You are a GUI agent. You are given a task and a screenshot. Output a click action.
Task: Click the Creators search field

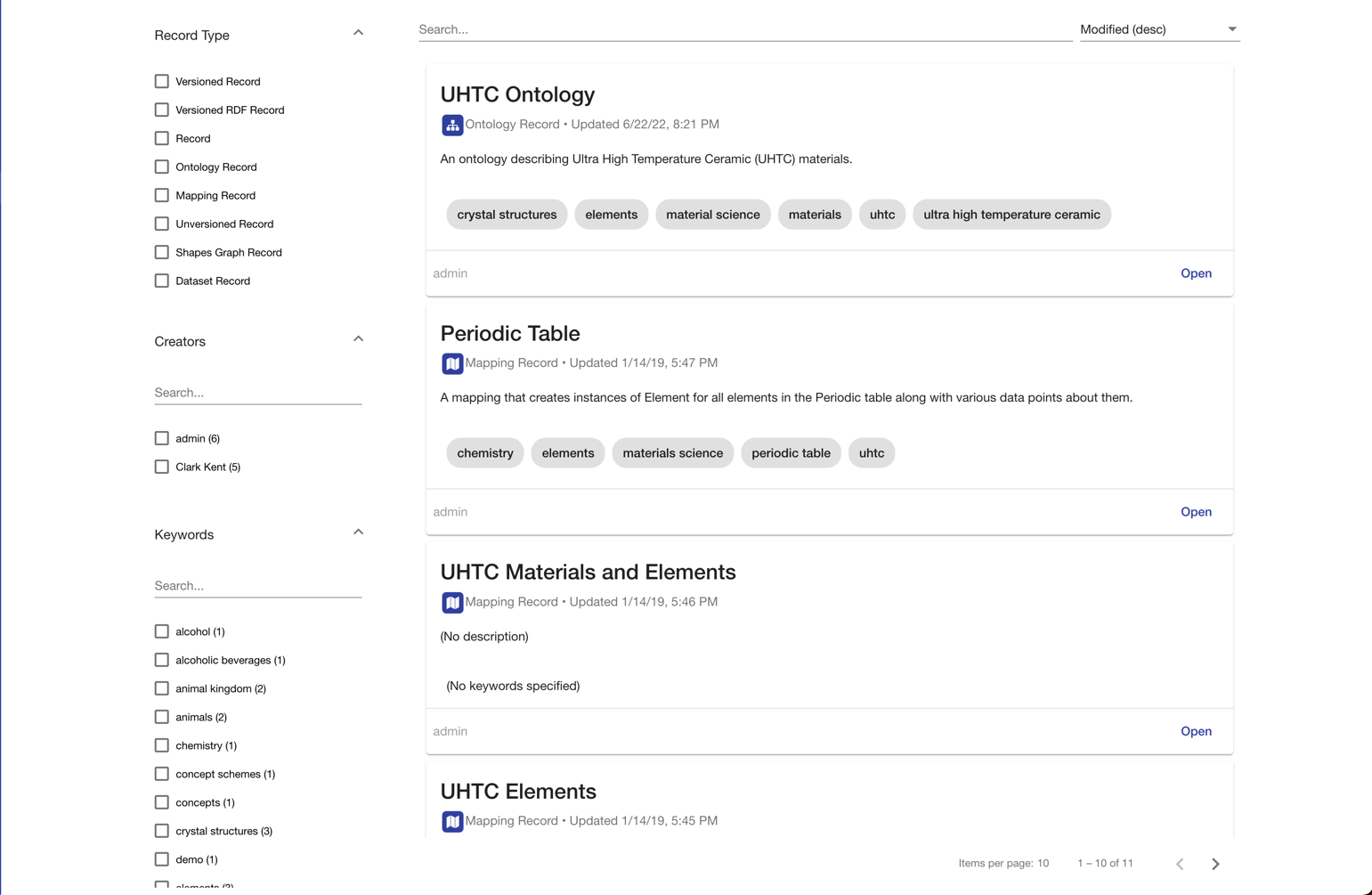pos(257,392)
